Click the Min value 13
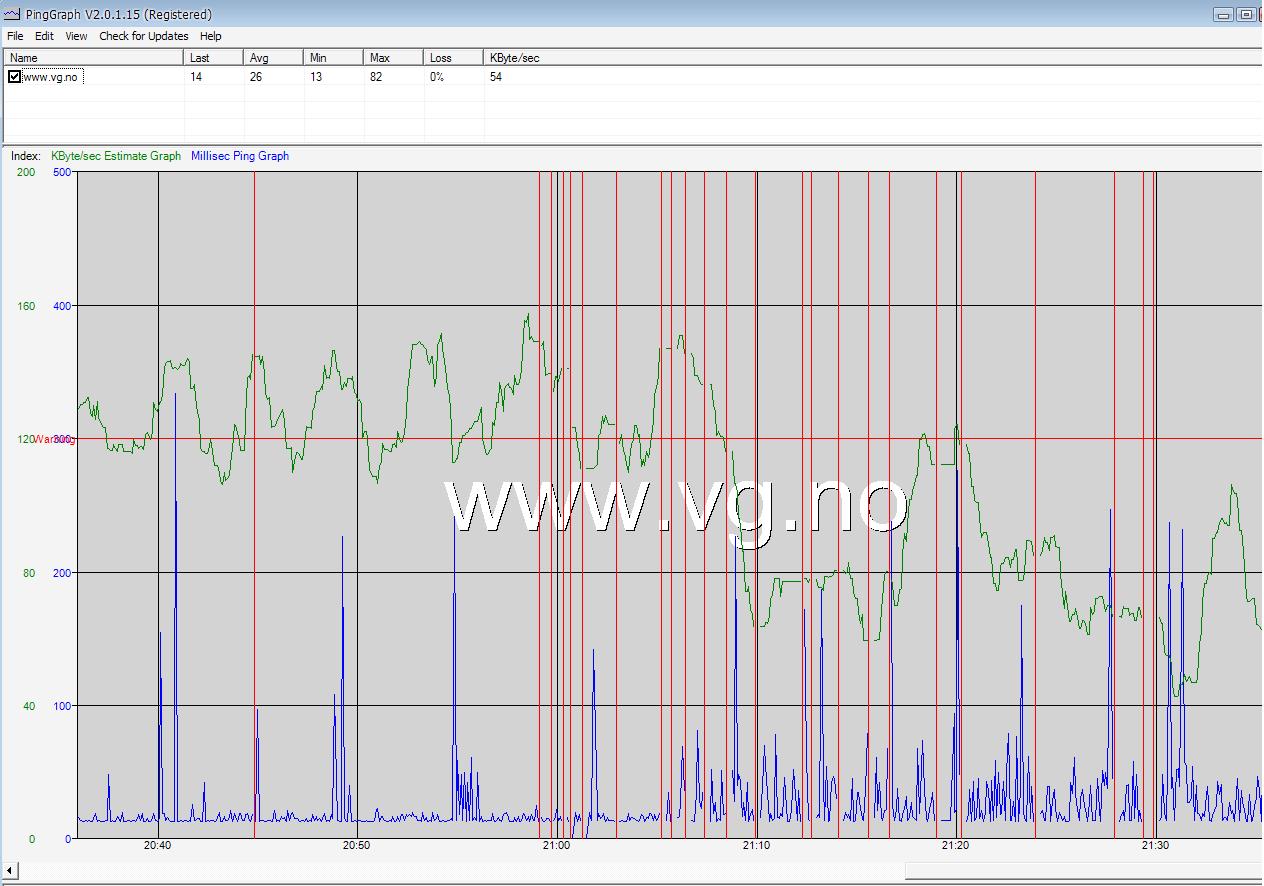The height and width of the screenshot is (886, 1264). coord(316,77)
